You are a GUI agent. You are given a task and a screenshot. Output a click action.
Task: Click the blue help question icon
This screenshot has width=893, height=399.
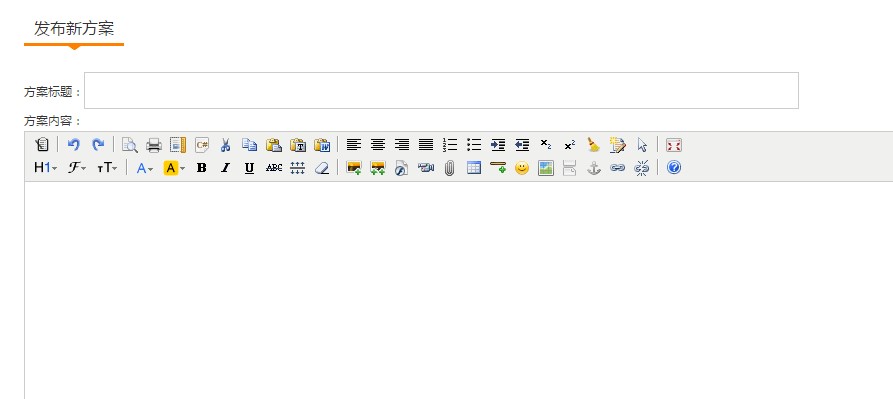pos(674,167)
